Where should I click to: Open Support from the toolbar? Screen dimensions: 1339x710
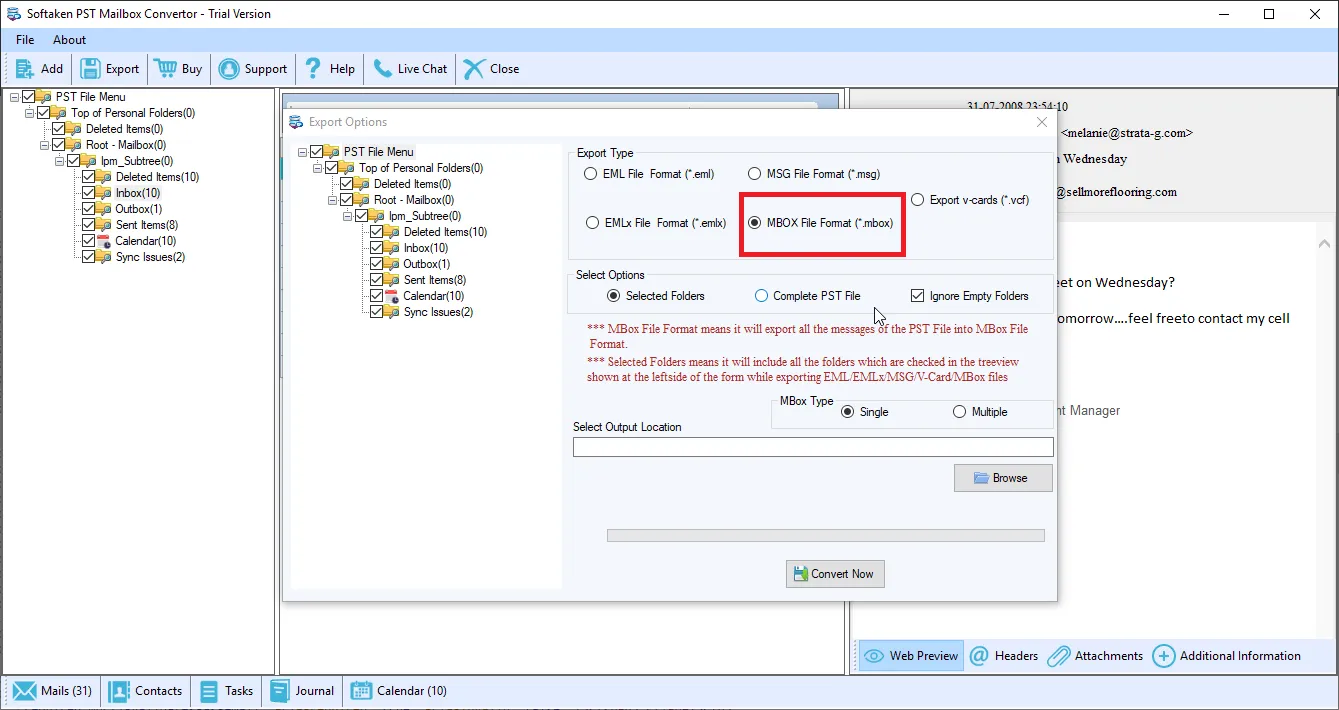click(x=253, y=69)
